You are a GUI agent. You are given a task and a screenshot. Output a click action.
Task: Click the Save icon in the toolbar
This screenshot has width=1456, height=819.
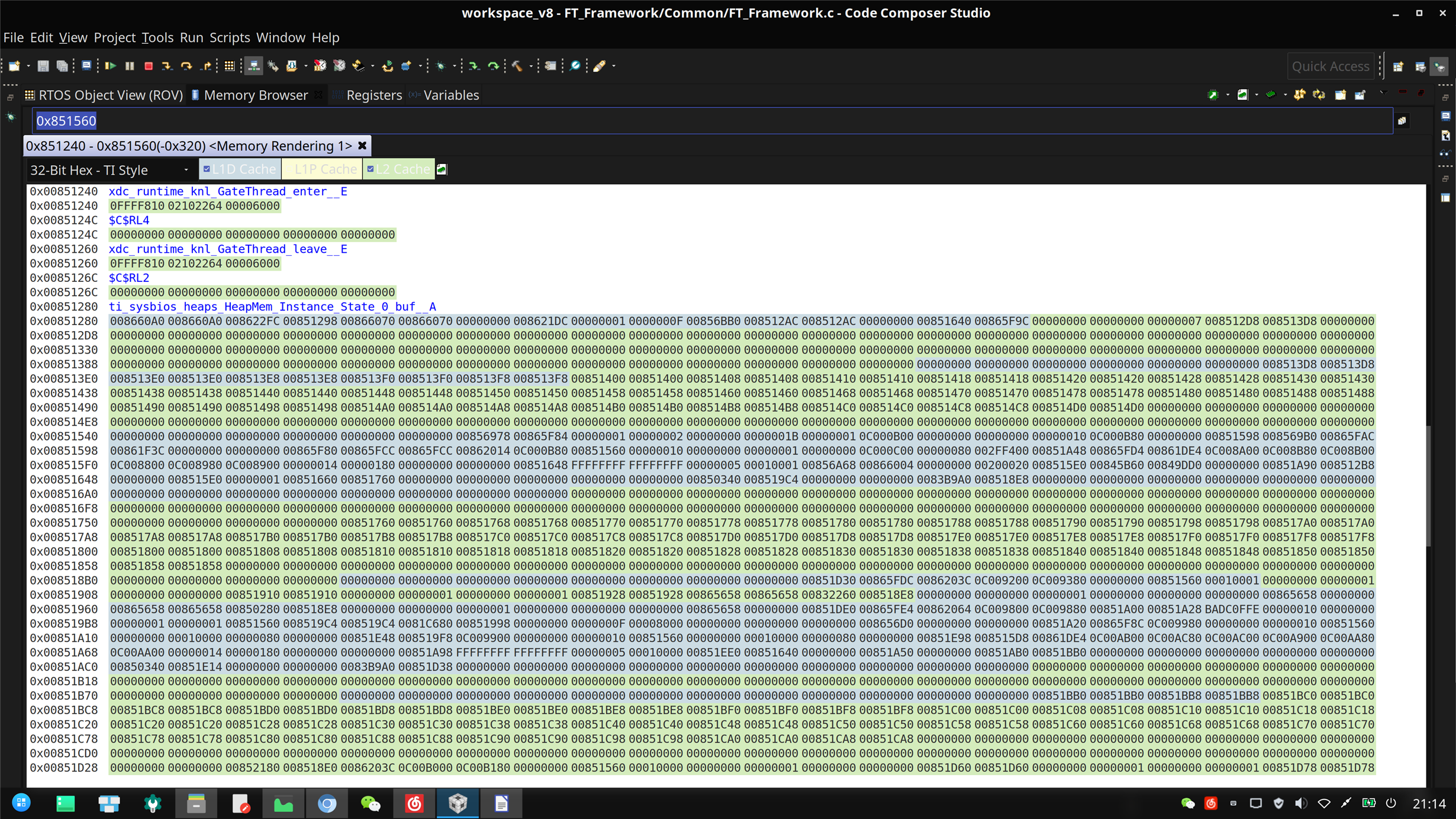pos(43,66)
